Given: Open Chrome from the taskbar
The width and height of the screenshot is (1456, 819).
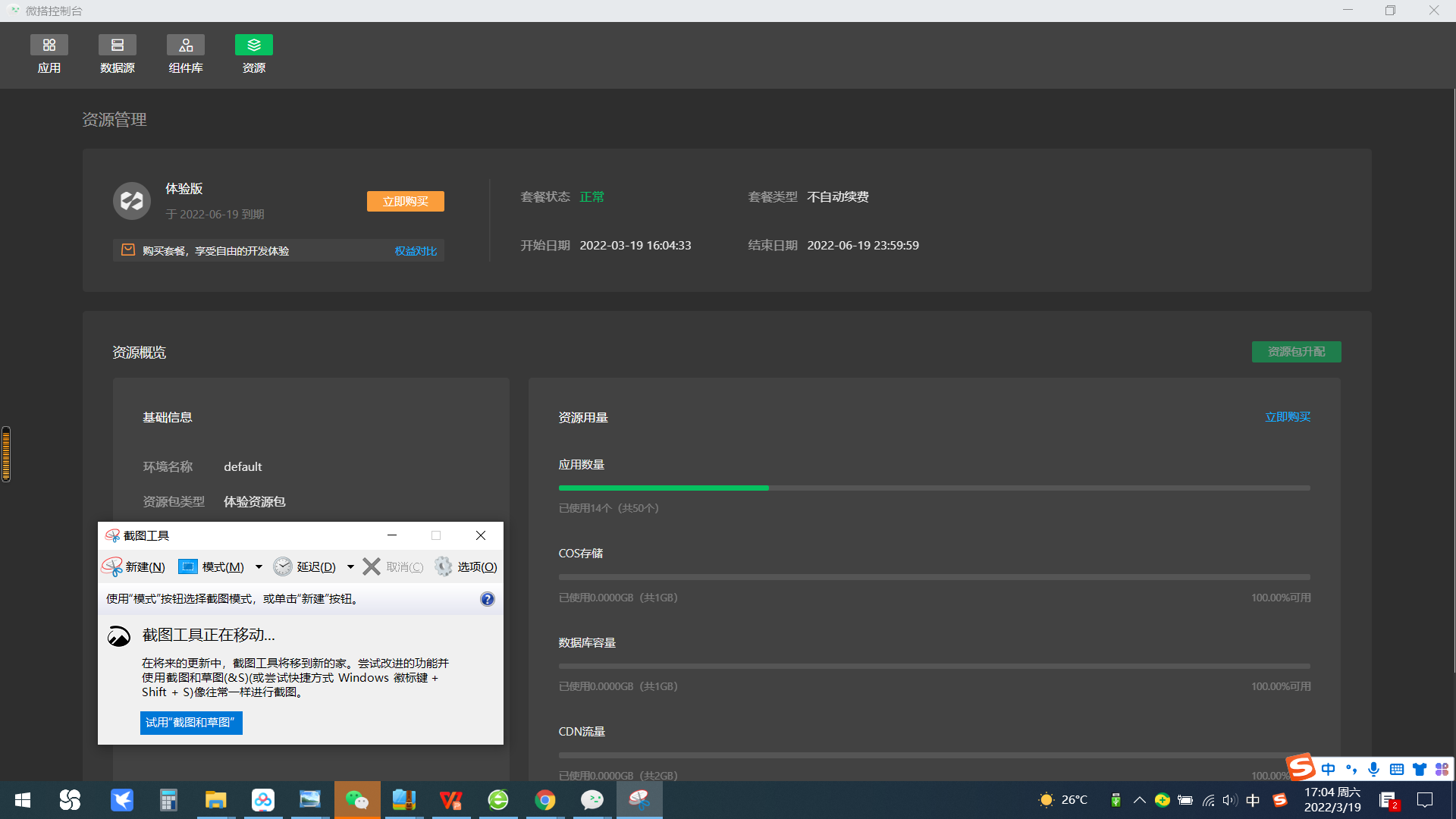Looking at the screenshot, I should pos(545,800).
